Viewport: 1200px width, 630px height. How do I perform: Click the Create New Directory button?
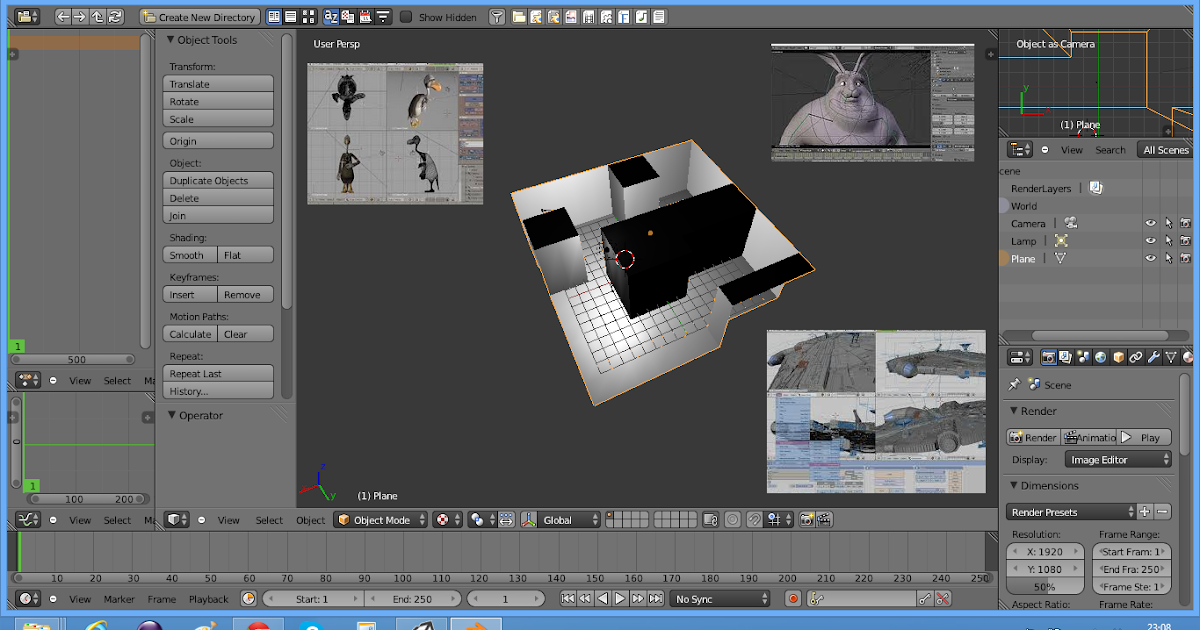(200, 17)
